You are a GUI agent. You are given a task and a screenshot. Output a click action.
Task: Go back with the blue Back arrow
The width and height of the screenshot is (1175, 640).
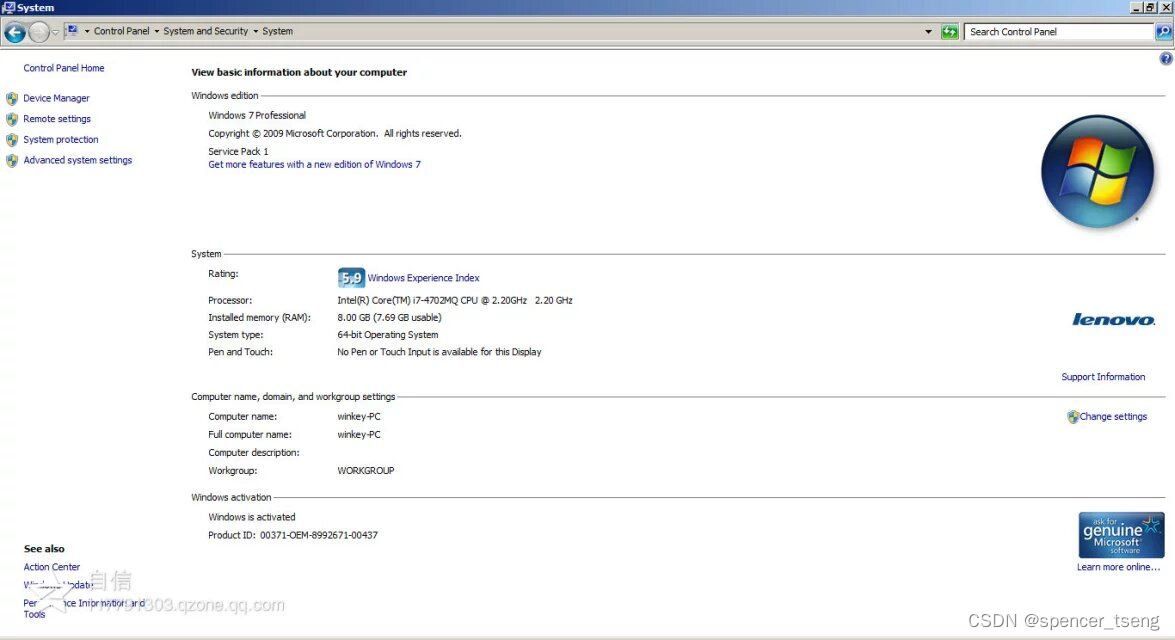click(15, 32)
